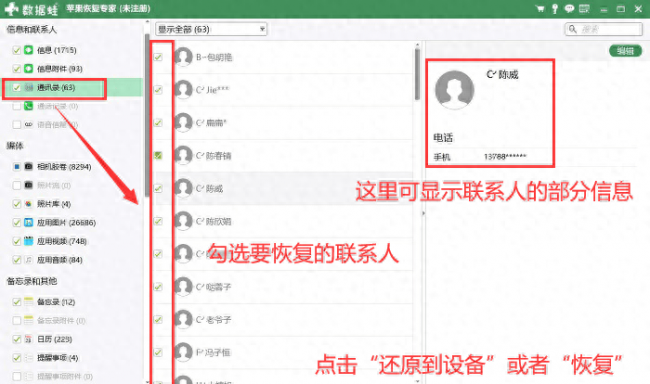This screenshot has height=384, width=650.
Task: Open the shopping cart purchase icon
Action: (x=540, y=9)
